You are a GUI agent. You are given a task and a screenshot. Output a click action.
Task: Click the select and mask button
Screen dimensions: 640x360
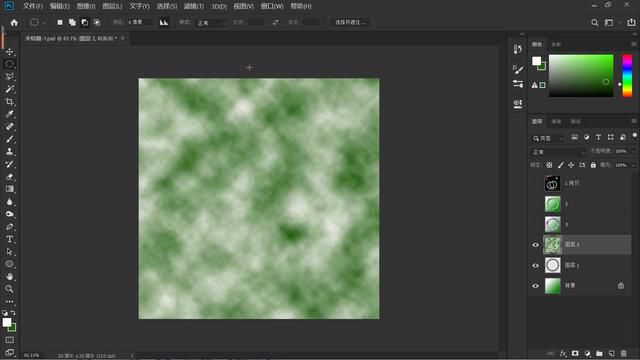(350, 22)
